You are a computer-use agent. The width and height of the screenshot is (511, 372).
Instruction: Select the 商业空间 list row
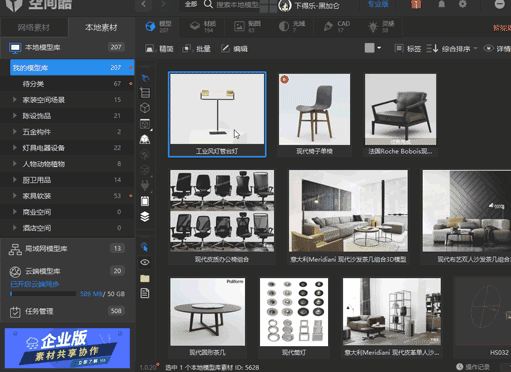(67, 212)
